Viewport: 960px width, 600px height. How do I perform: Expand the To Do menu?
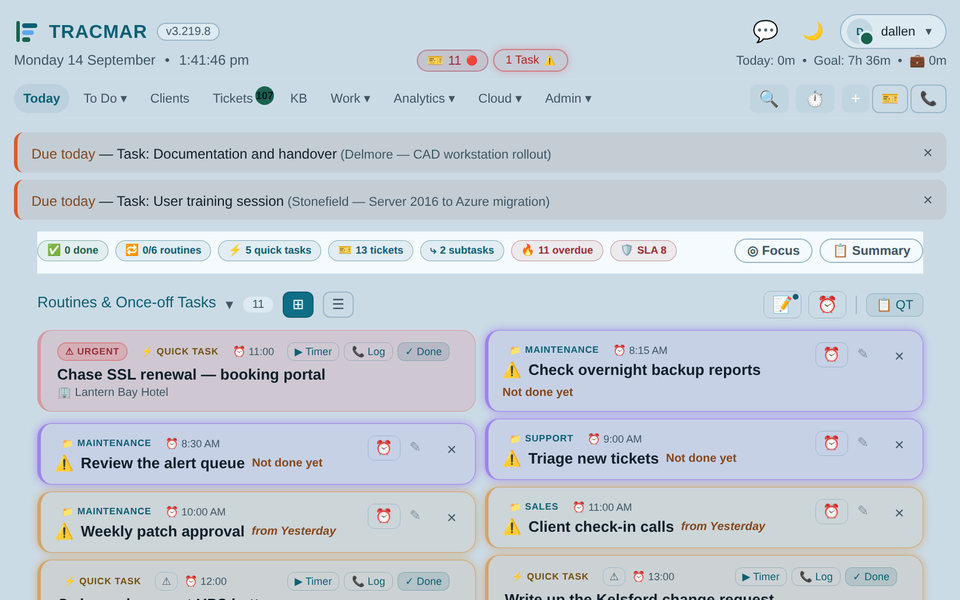click(x=105, y=99)
